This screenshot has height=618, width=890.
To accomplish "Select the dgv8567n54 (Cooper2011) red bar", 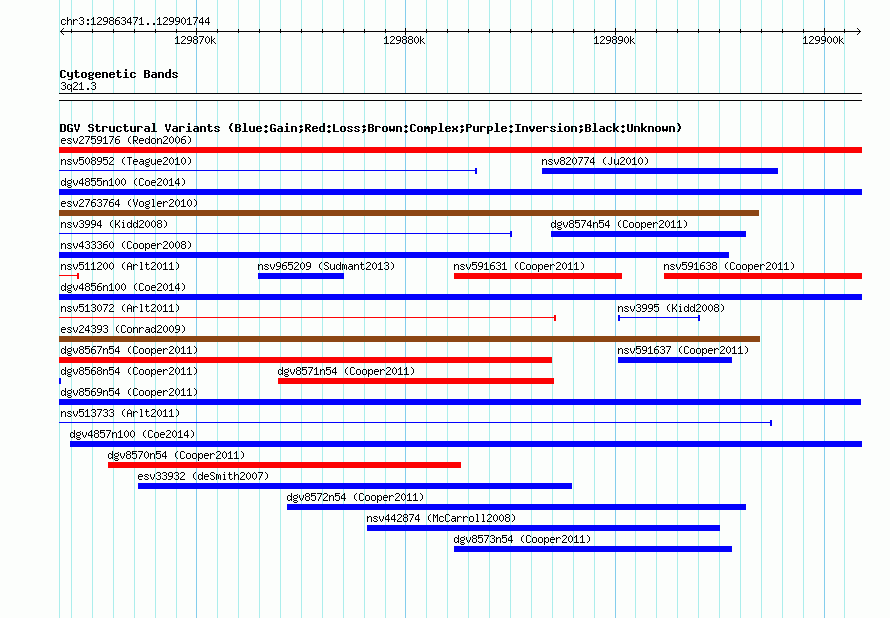I will pos(305,360).
